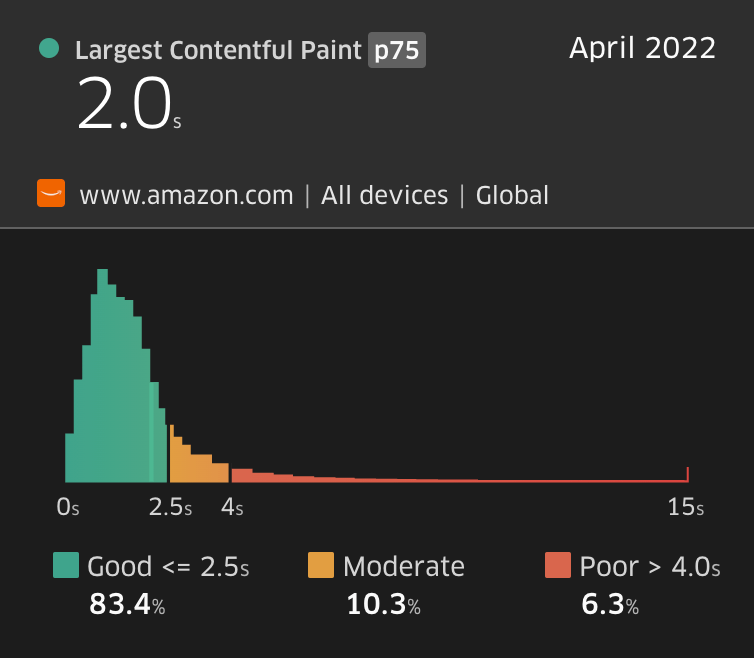Click the Amazon logo icon
This screenshot has width=754, height=658.
click(x=51, y=194)
